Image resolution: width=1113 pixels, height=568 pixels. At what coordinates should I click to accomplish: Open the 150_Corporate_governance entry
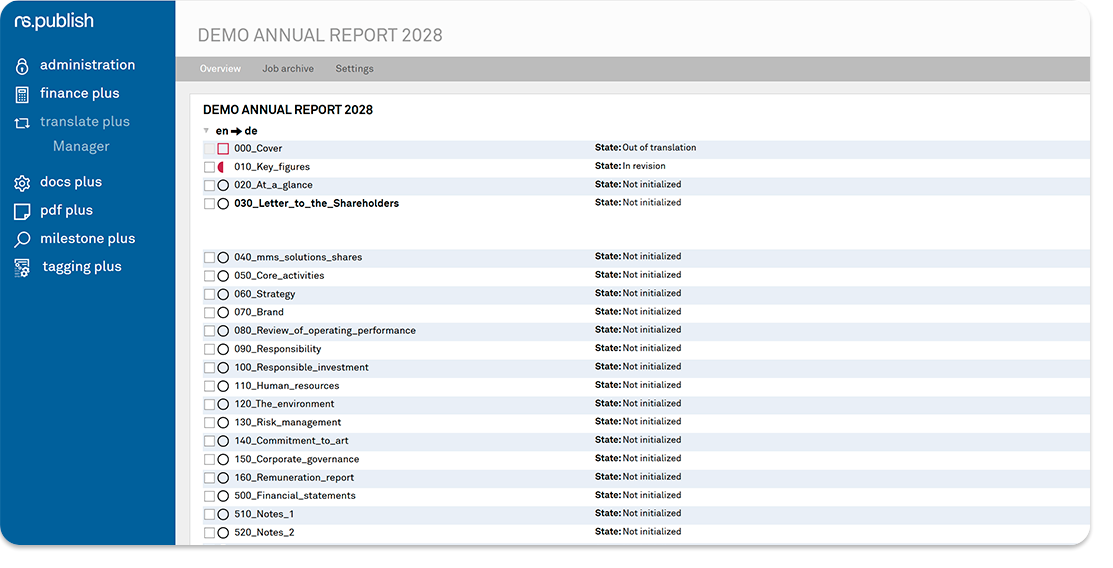pos(296,460)
